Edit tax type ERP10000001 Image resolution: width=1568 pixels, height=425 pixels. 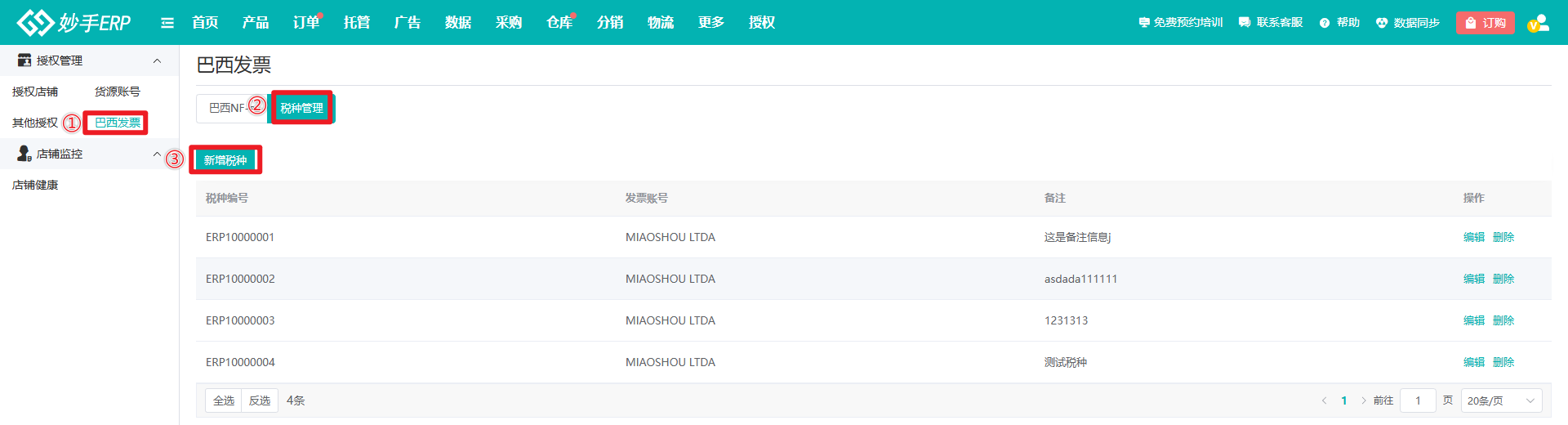point(1474,237)
